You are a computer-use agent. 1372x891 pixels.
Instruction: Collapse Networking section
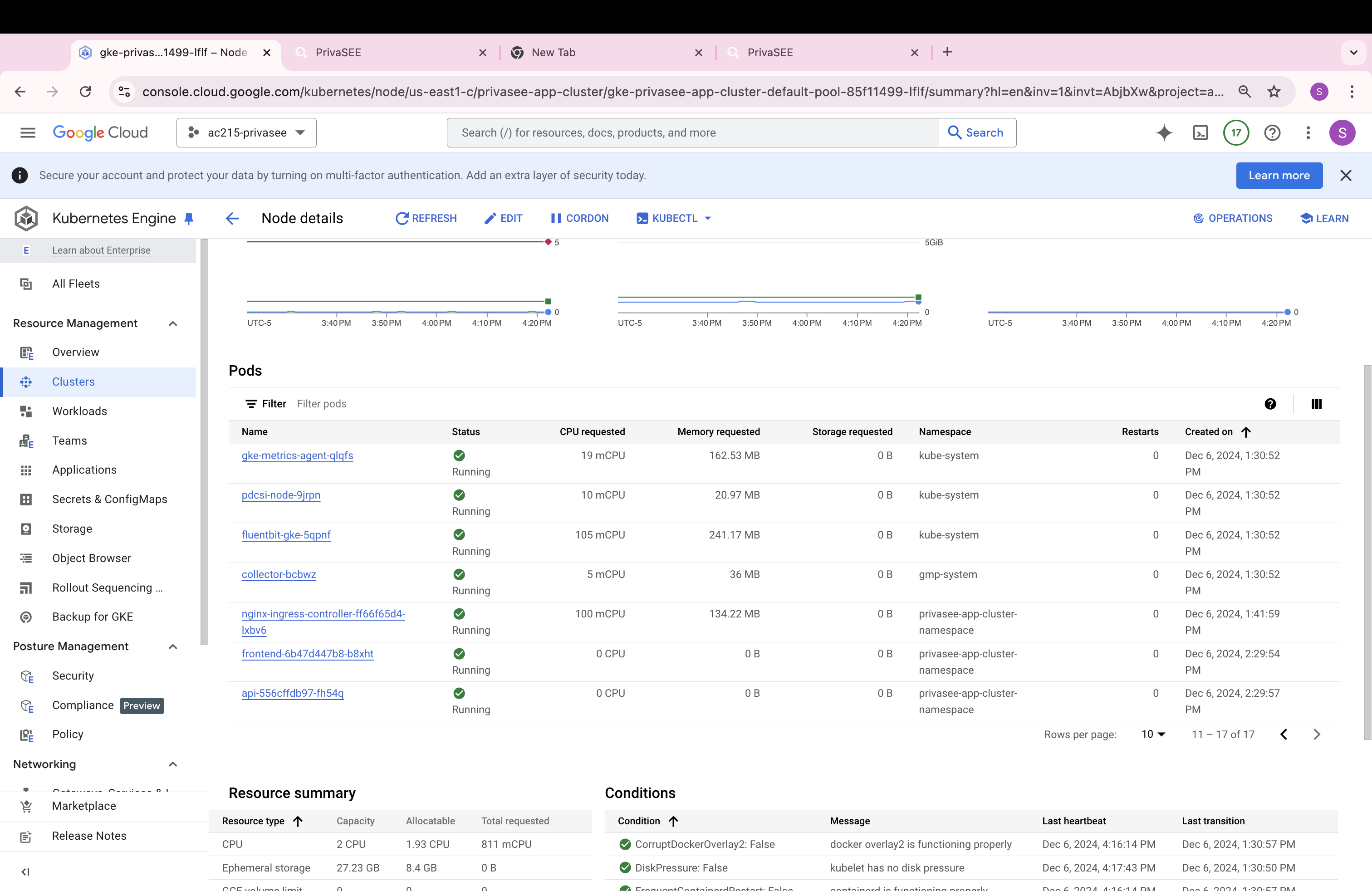click(172, 764)
